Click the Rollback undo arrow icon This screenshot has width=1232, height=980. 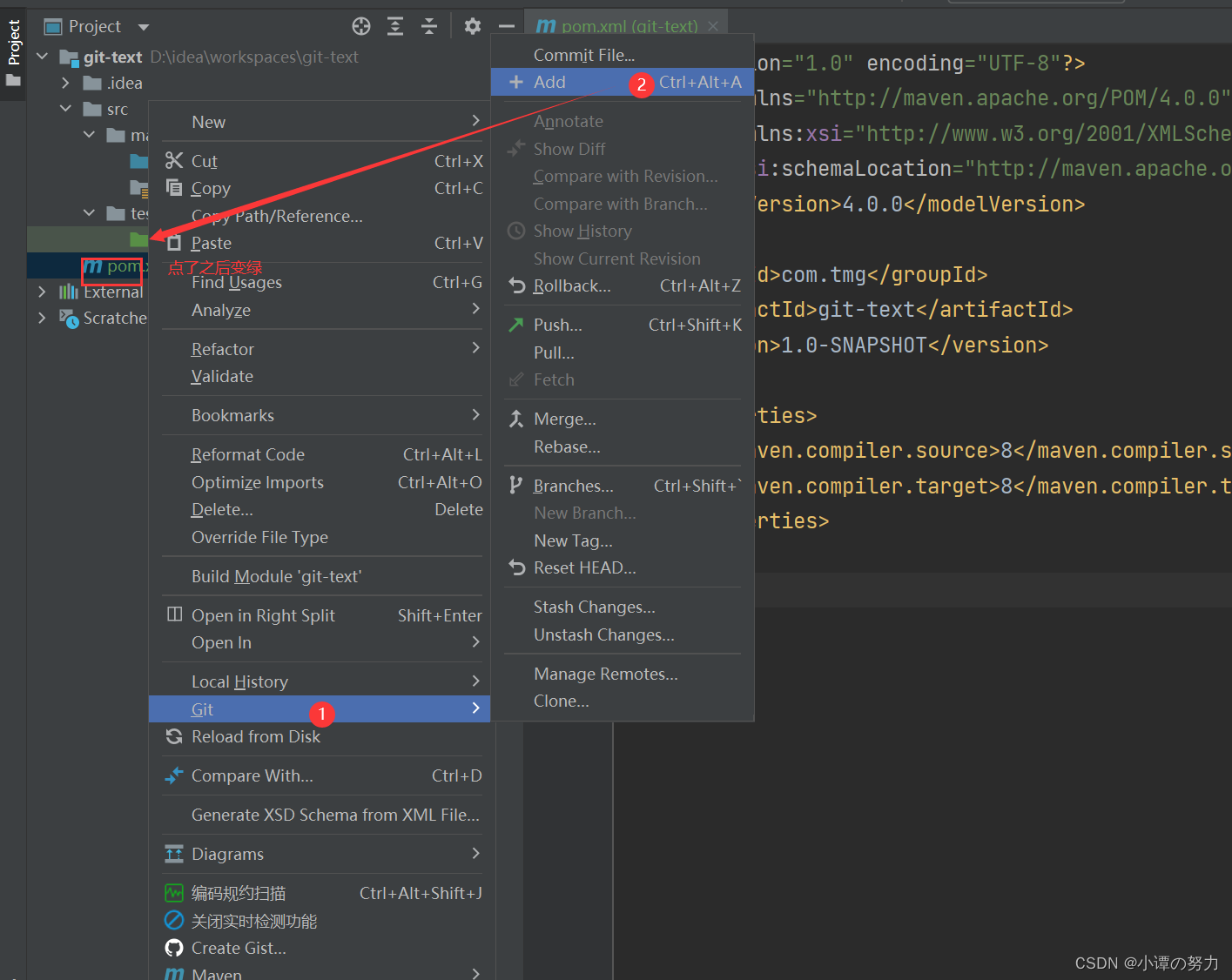click(x=516, y=285)
